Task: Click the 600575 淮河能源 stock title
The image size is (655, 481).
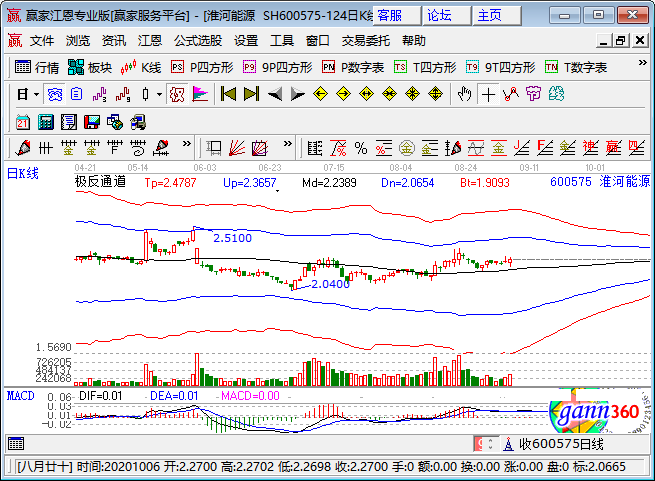Action: [600, 181]
